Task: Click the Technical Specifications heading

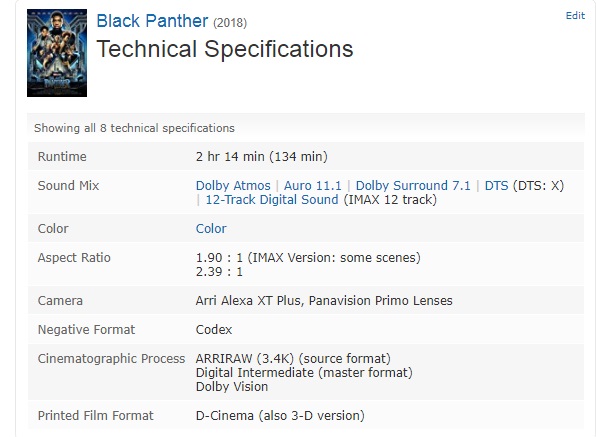Action: point(225,49)
